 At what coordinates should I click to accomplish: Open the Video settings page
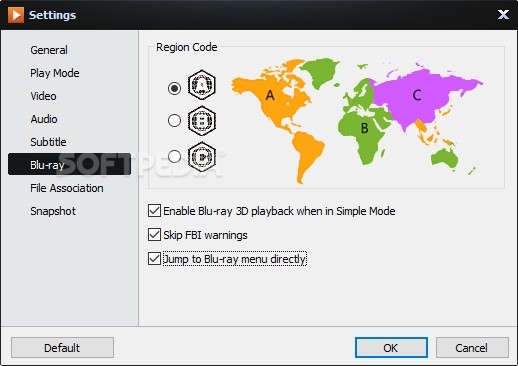(43, 96)
